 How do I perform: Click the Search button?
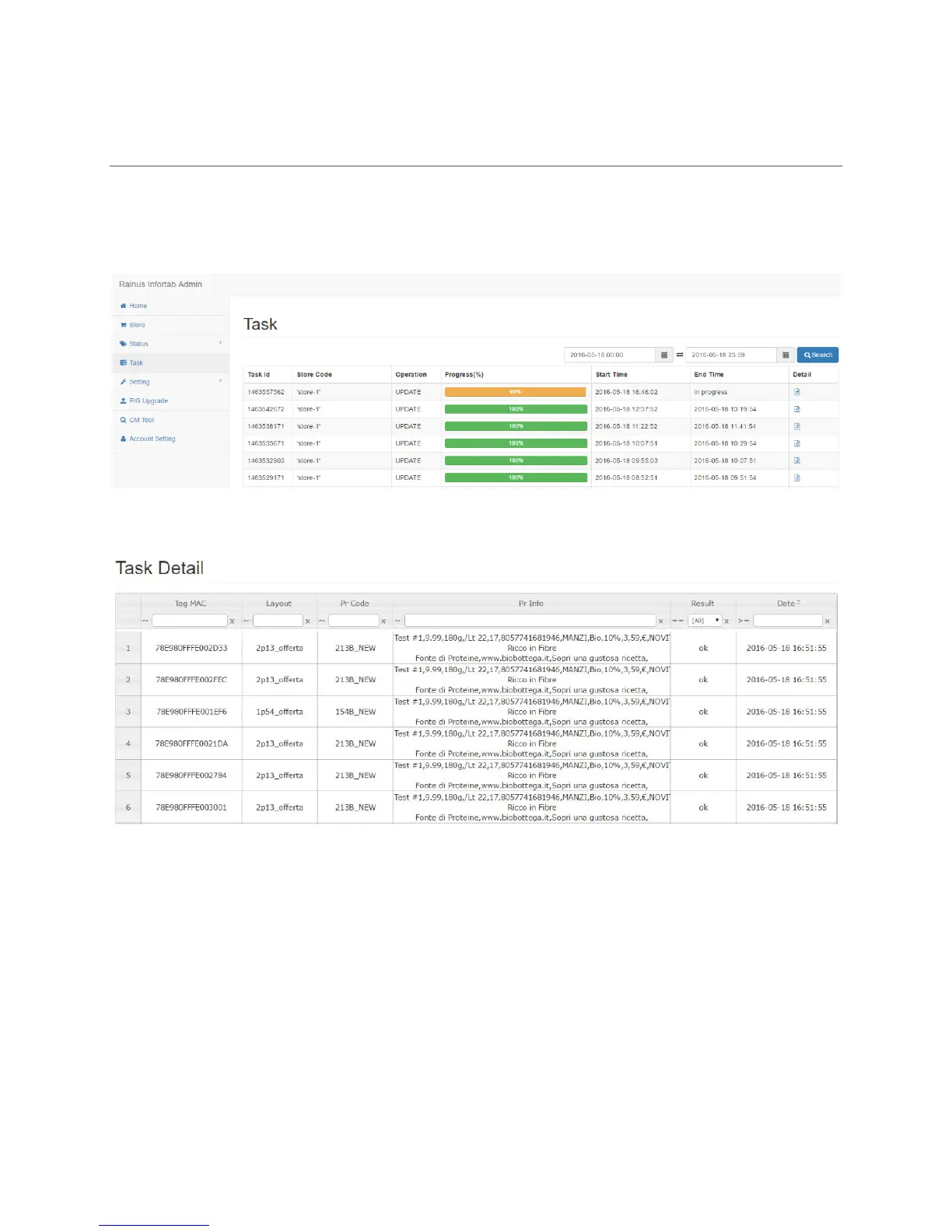(817, 355)
